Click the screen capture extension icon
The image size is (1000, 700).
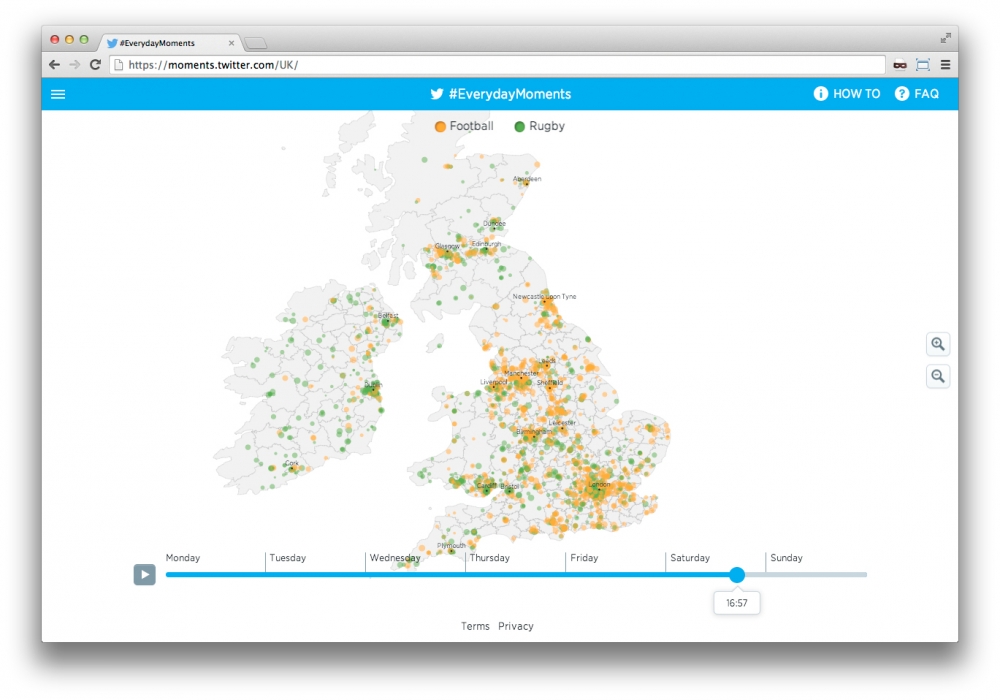click(x=923, y=64)
